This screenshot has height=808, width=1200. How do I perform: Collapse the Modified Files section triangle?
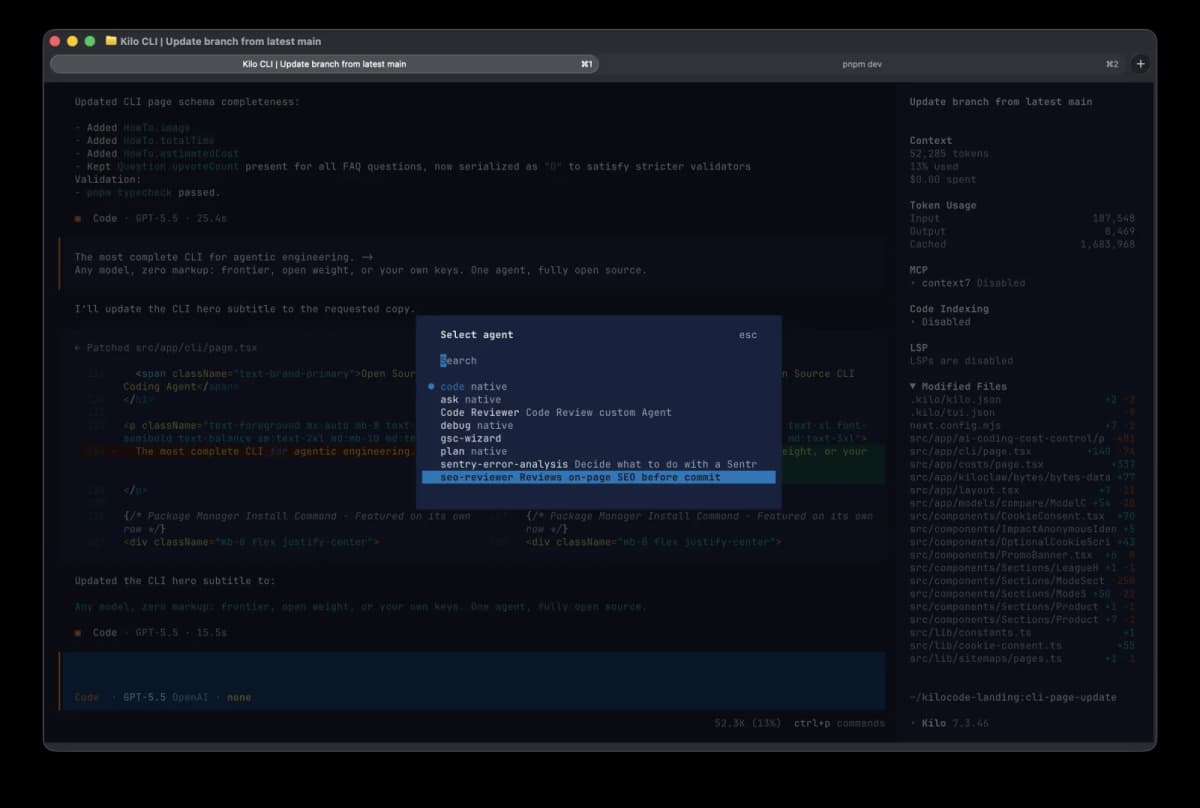(913, 386)
